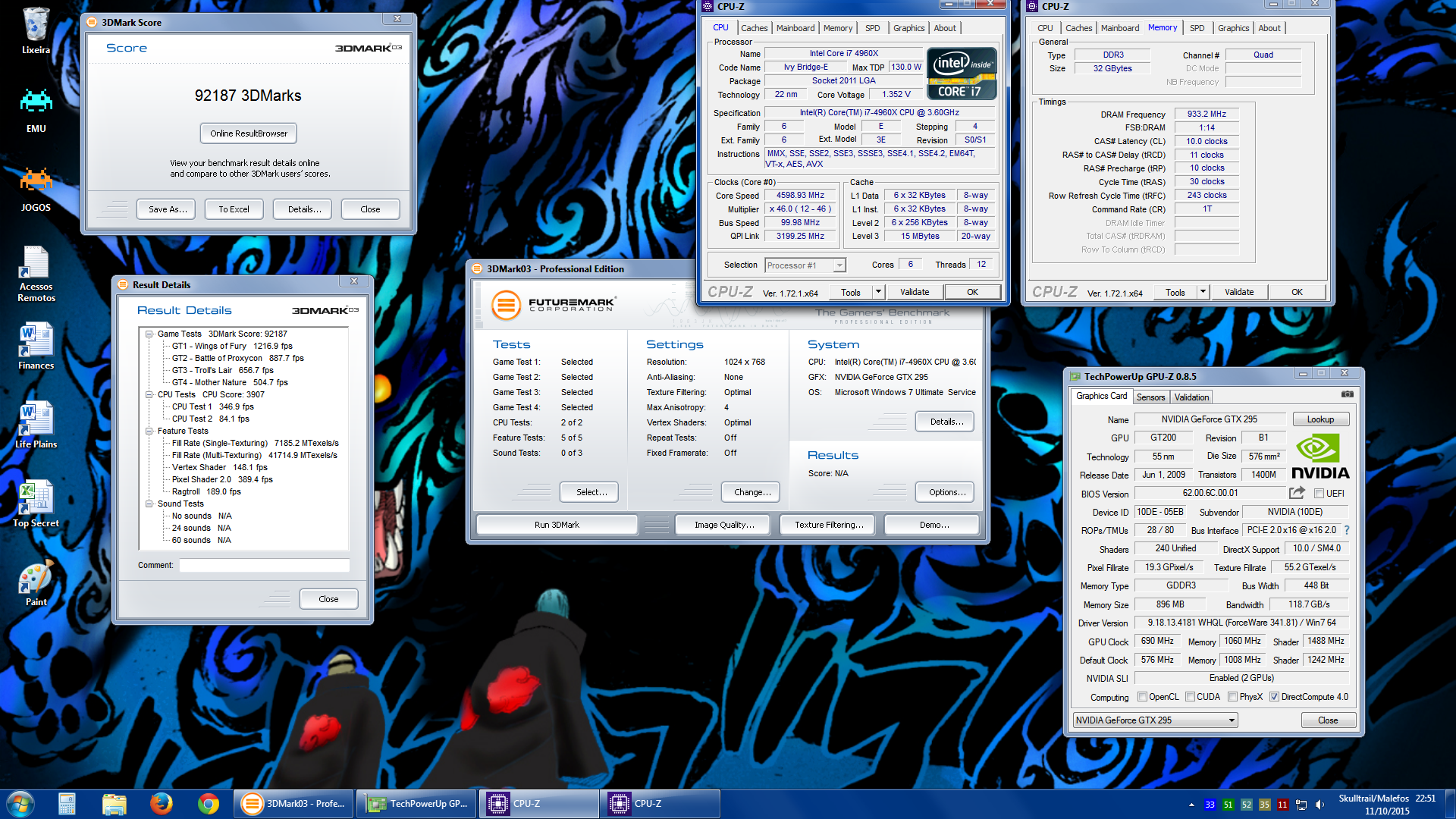Open the Finances Word document icon
This screenshot has height=819, width=1456.
[x=36, y=347]
